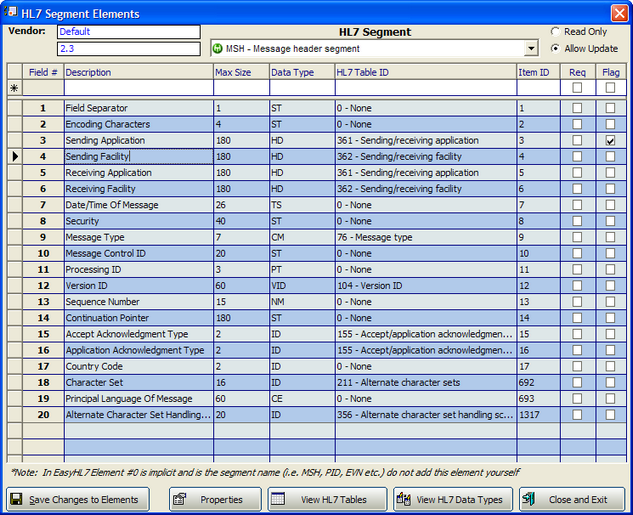Click the Processing ID description cell

tap(139, 269)
